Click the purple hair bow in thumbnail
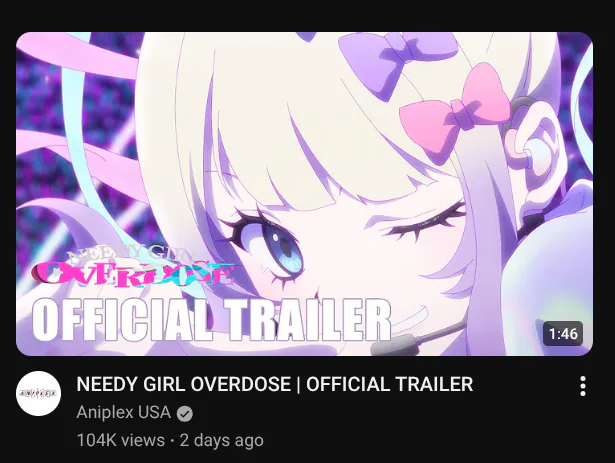615x463 pixels. pos(396,61)
